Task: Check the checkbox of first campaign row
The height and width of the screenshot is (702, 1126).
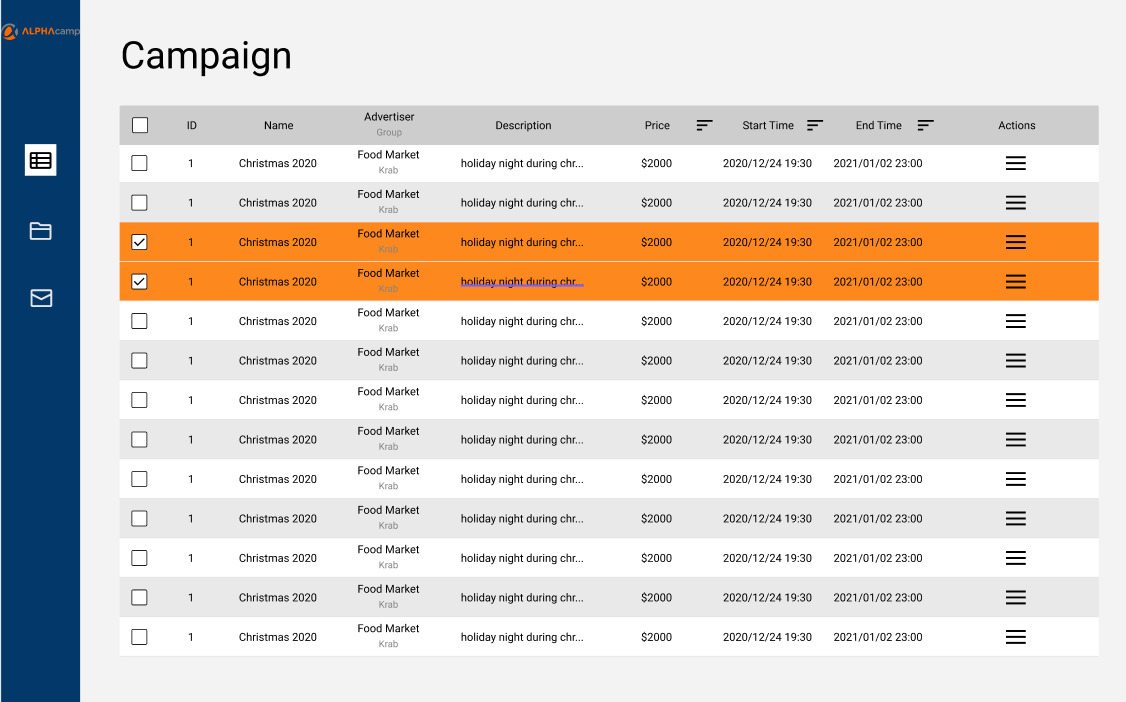Action: click(x=139, y=163)
